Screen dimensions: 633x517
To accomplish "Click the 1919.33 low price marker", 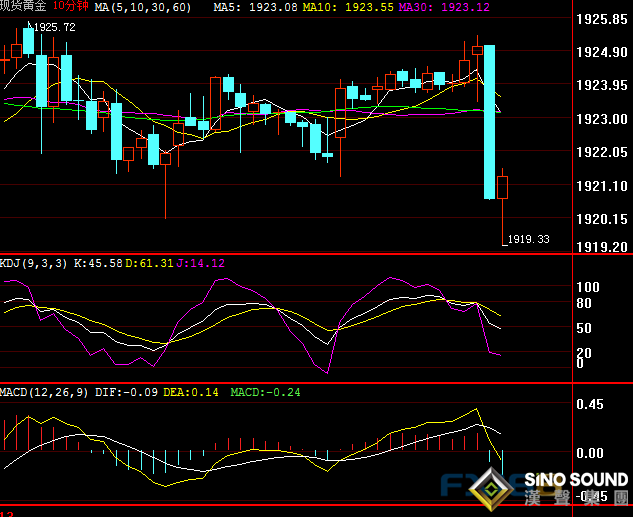I will point(529,239).
